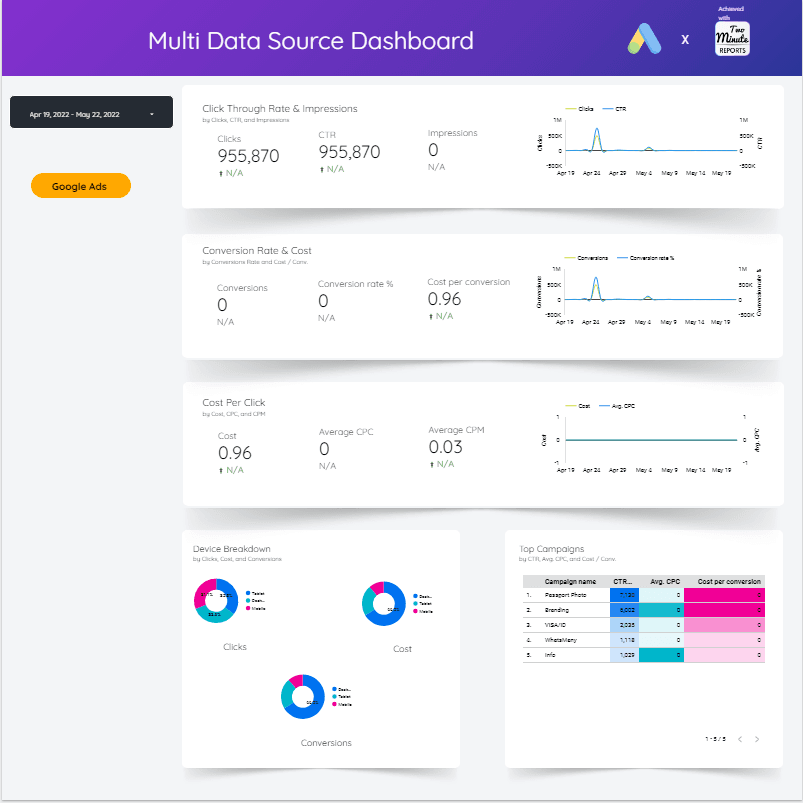Click the Google Ads logo in header

pyautogui.click(x=644, y=39)
